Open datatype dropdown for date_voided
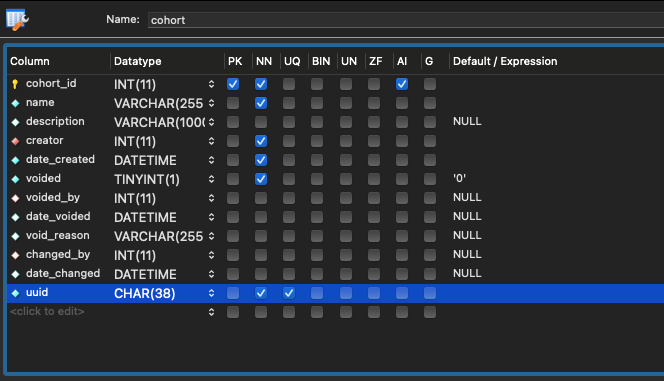664x381 pixels. 211,217
